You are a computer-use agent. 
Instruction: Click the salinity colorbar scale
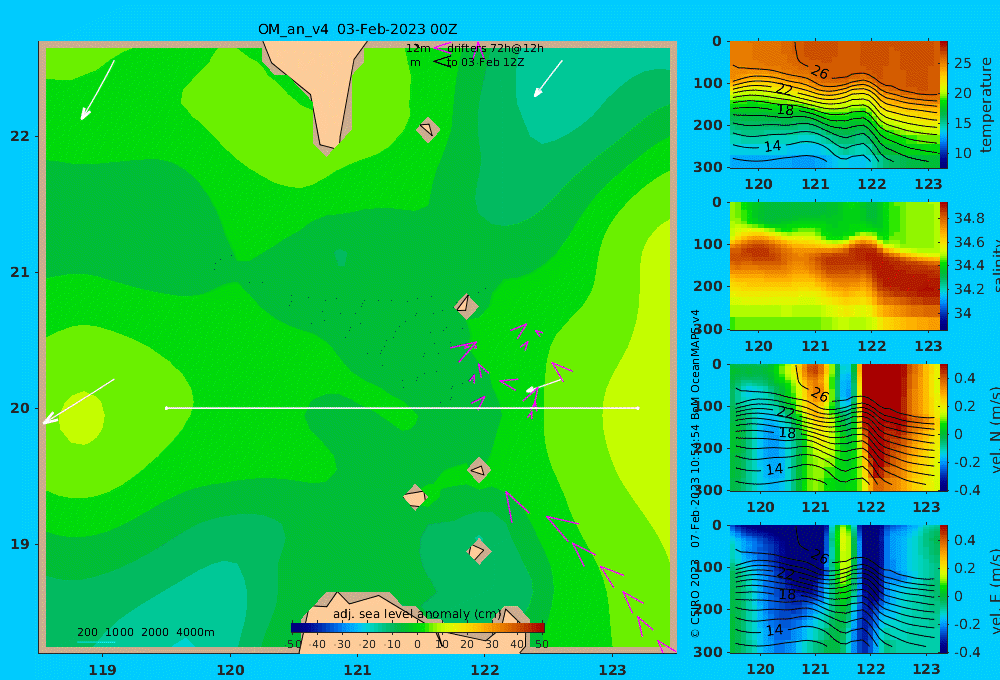point(944,266)
